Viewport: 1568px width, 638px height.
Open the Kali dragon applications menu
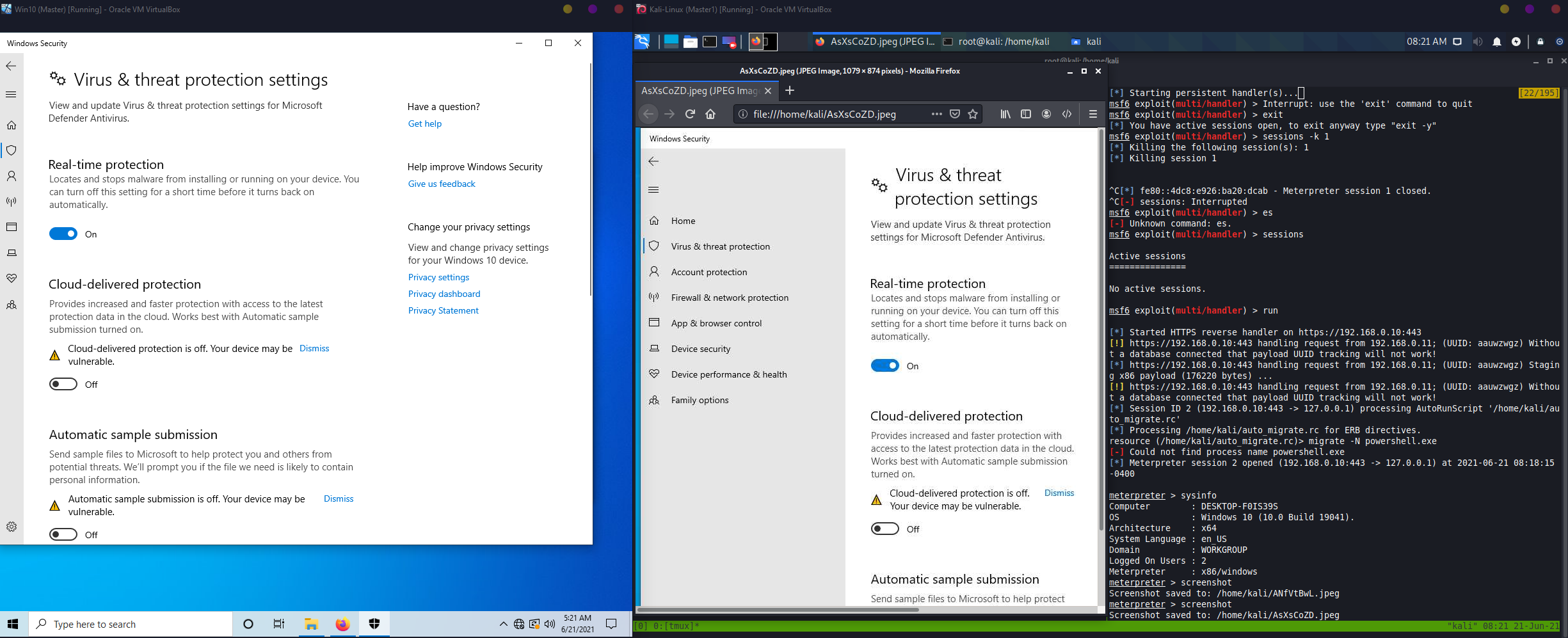[x=642, y=42]
